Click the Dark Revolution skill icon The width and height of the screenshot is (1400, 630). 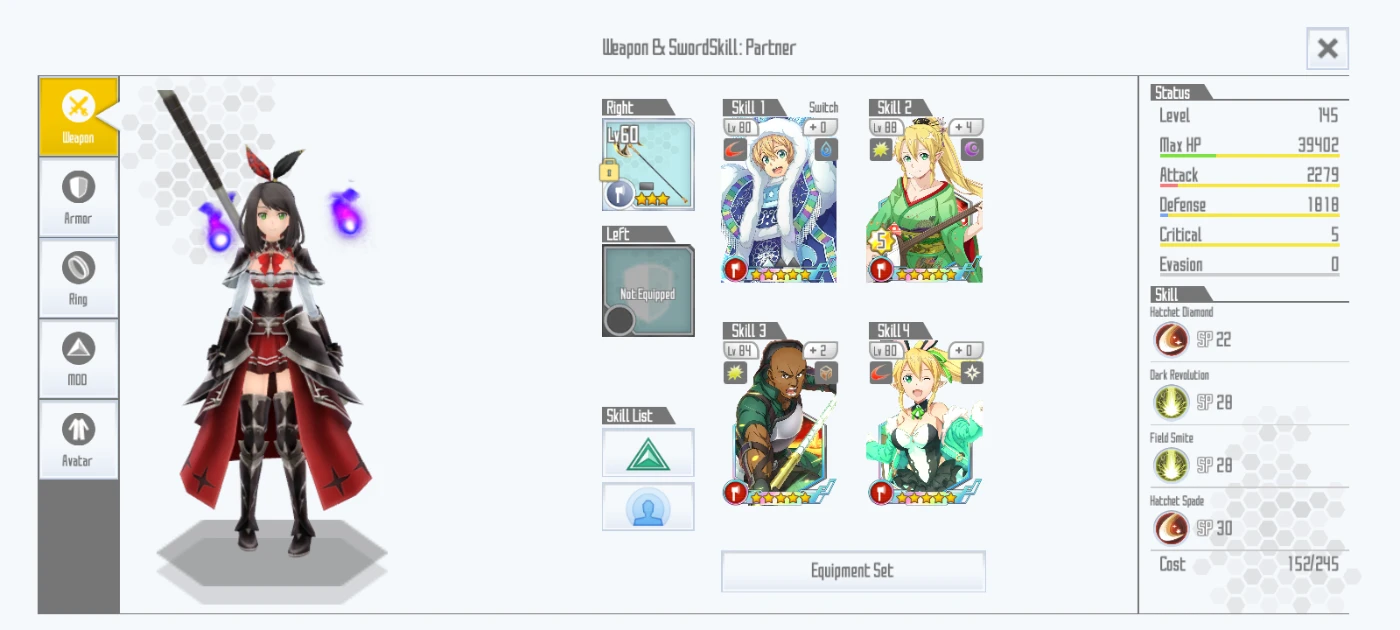coord(1171,402)
